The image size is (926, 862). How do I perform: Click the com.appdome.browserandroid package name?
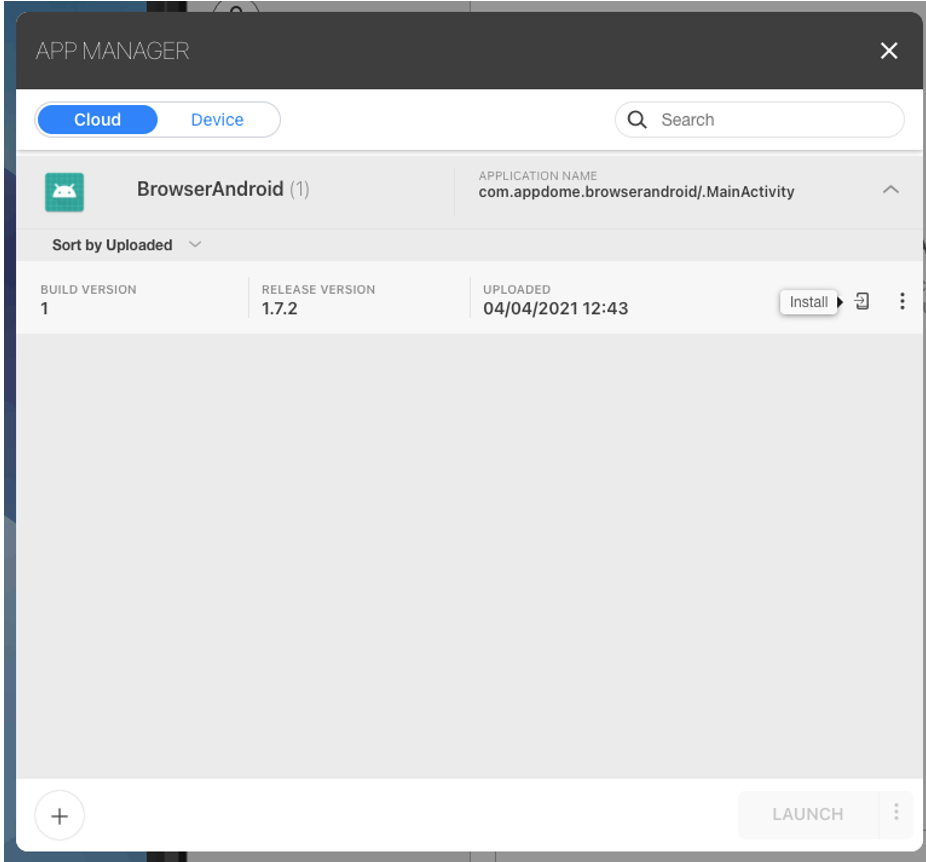pyautogui.click(x=636, y=192)
